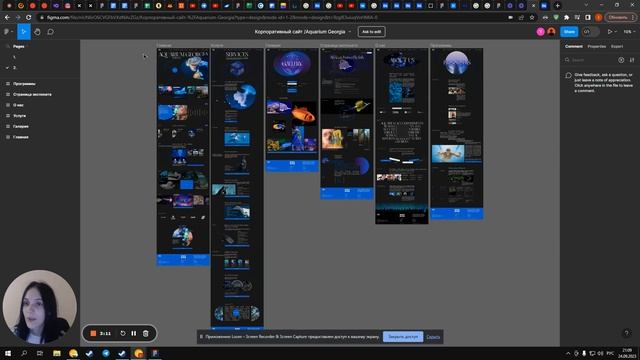The image size is (640, 360).
Task: Select the Галерея frame layer
Action: coord(20,126)
